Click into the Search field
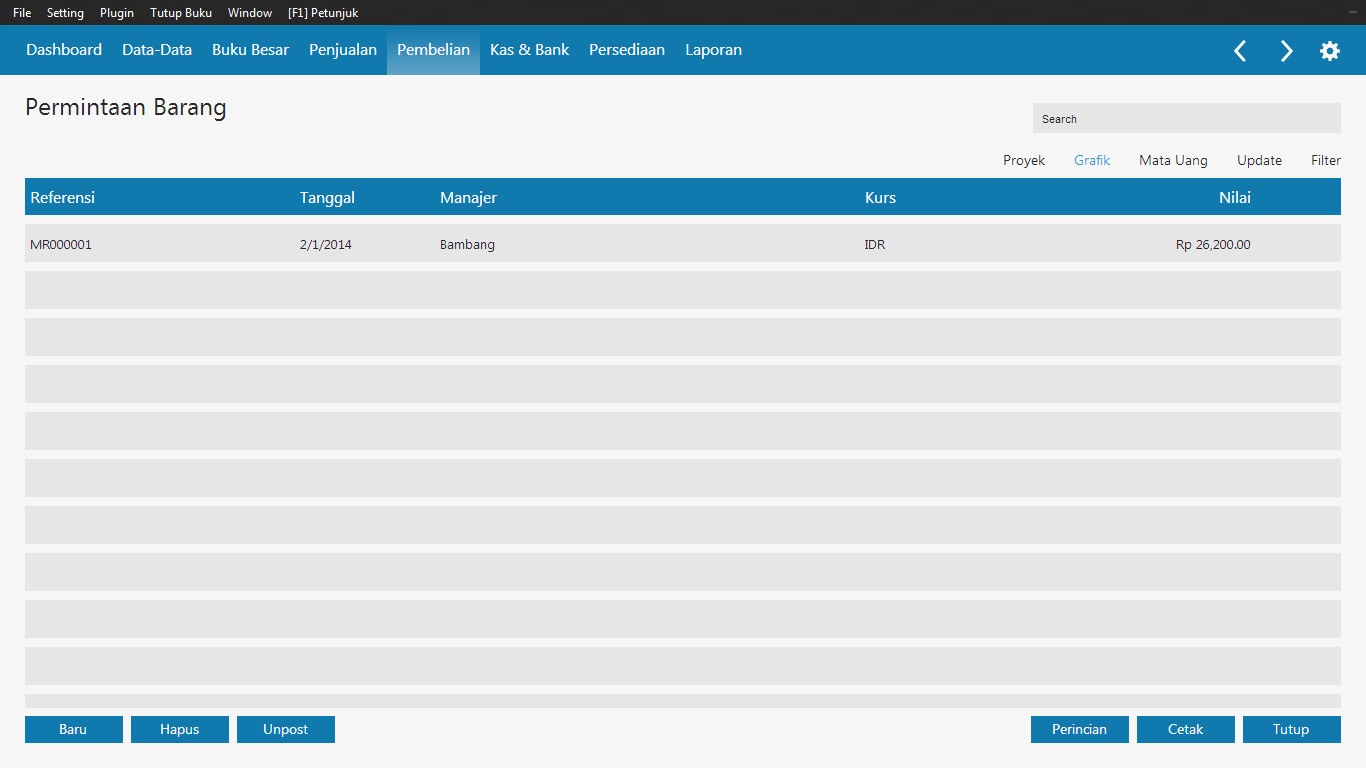Viewport: 1366px width, 768px height. [1187, 118]
